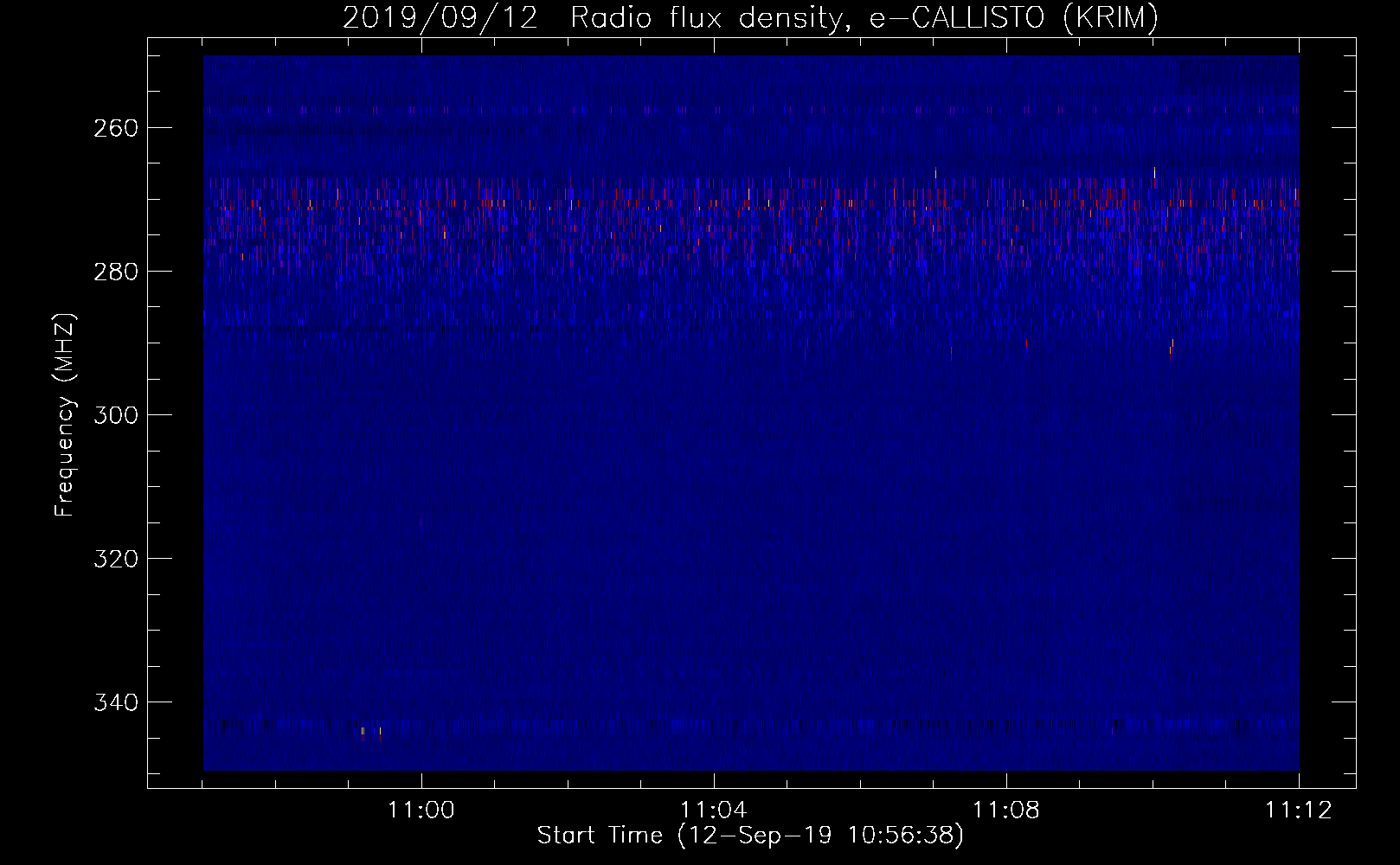Click the date 2019/09/12 in the title

click(x=440, y=17)
